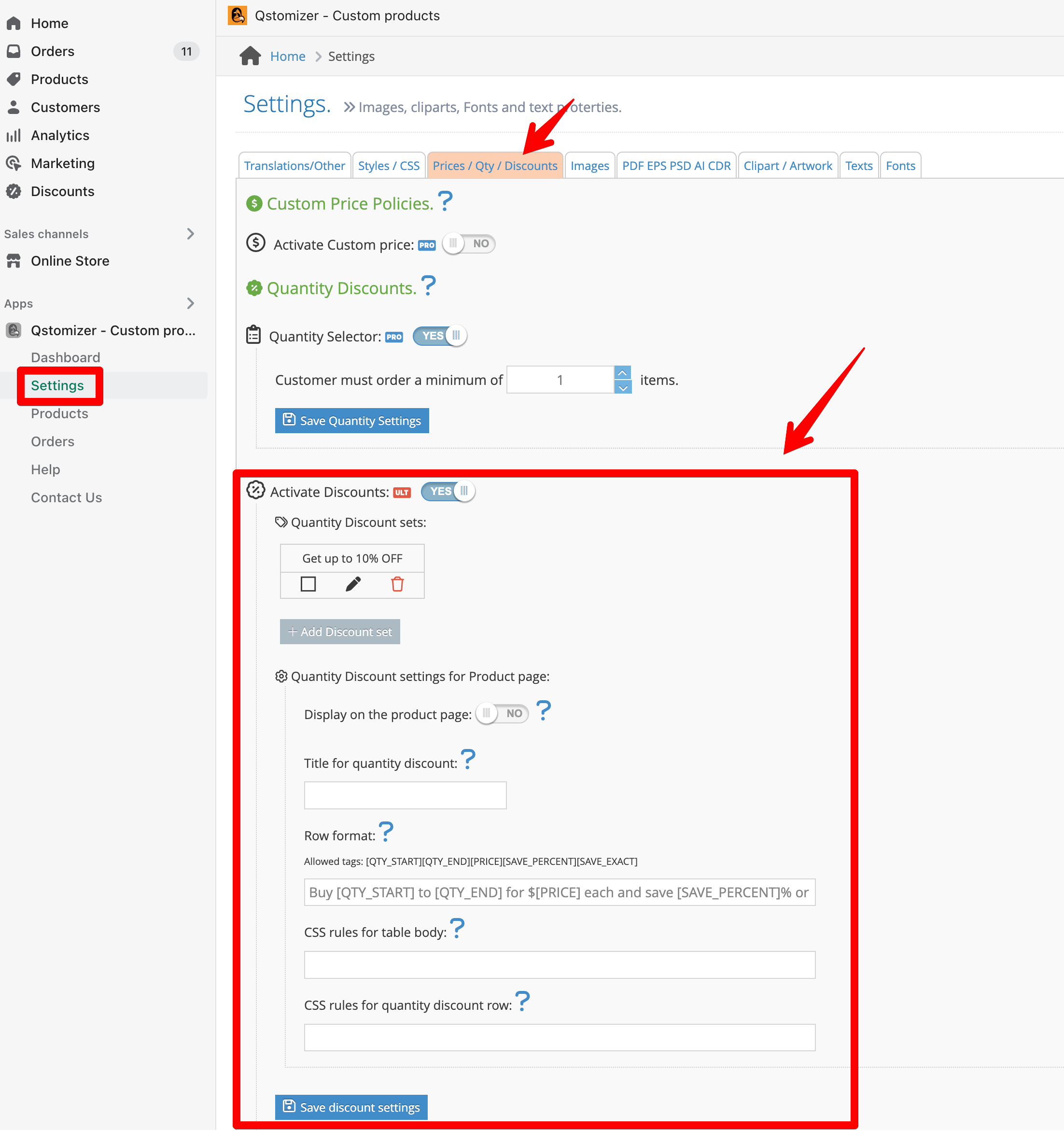Open help for Display on product page
The height and width of the screenshot is (1131, 1064).
[544, 710]
